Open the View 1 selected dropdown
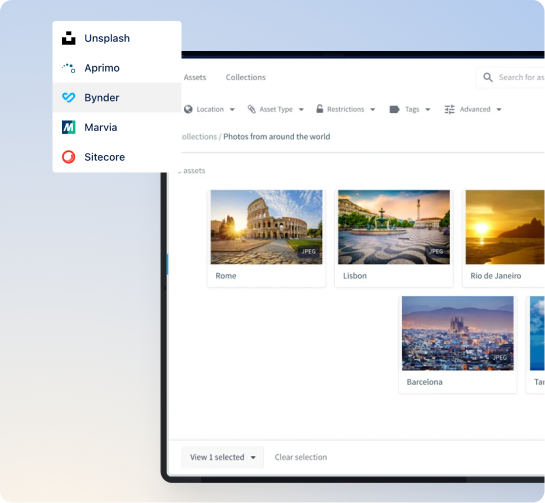The width and height of the screenshot is (545, 503). pyautogui.click(x=222, y=457)
